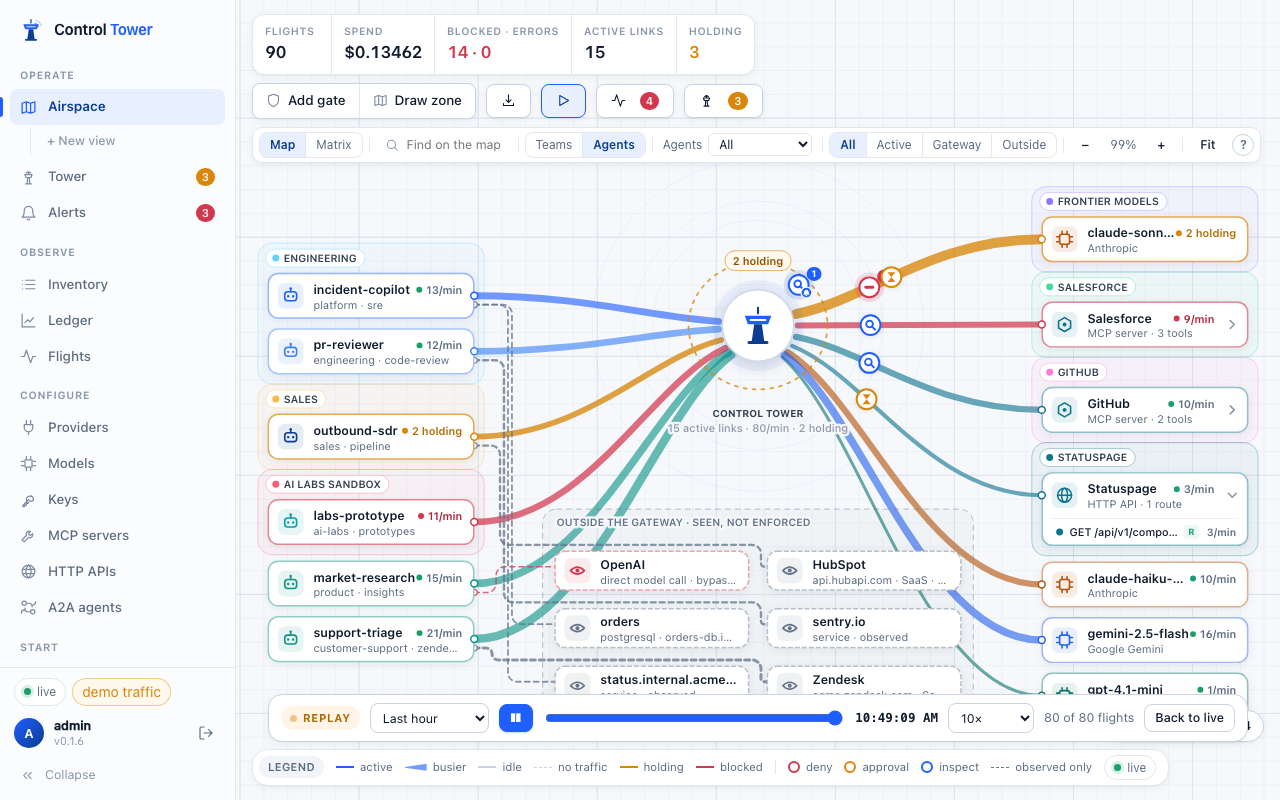Open the Airspace page

coord(117,107)
